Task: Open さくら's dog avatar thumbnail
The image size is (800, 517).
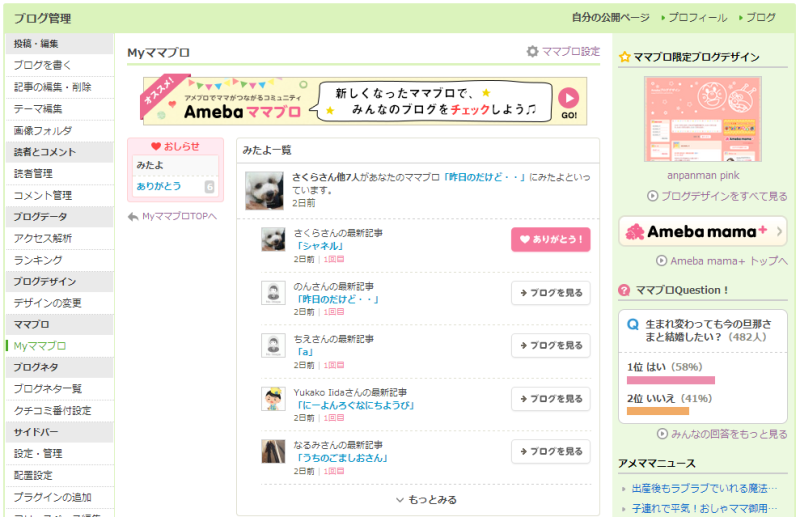Action: pyautogui.click(x=273, y=239)
